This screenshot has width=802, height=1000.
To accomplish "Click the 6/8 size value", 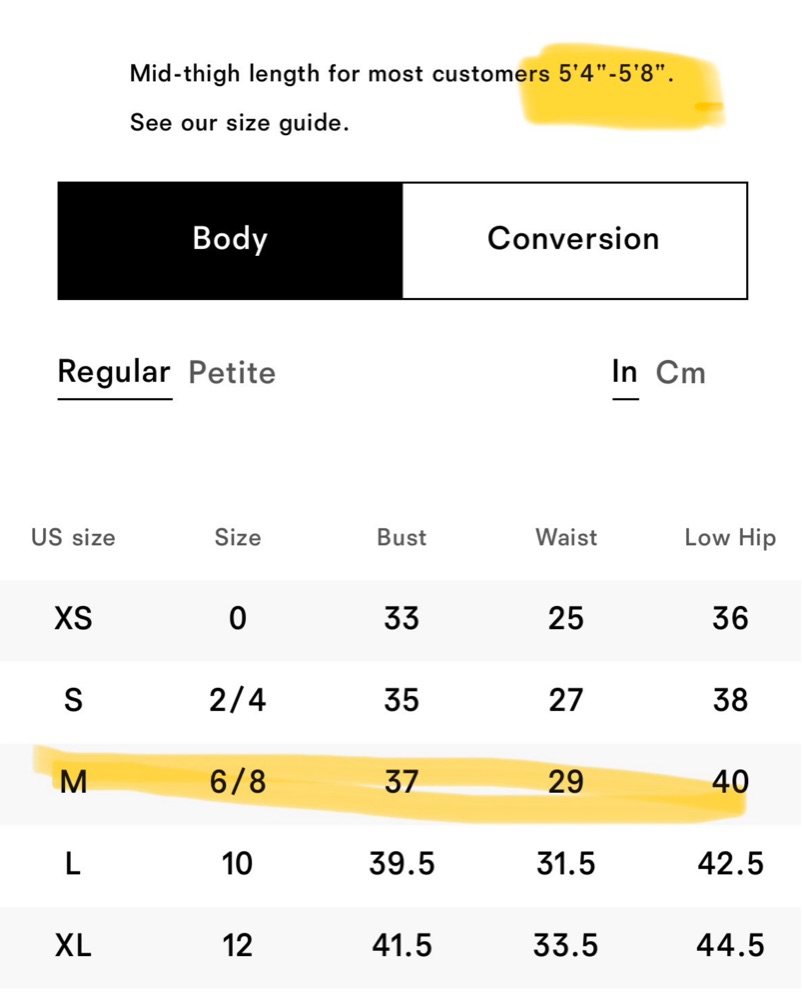I will pos(238,783).
